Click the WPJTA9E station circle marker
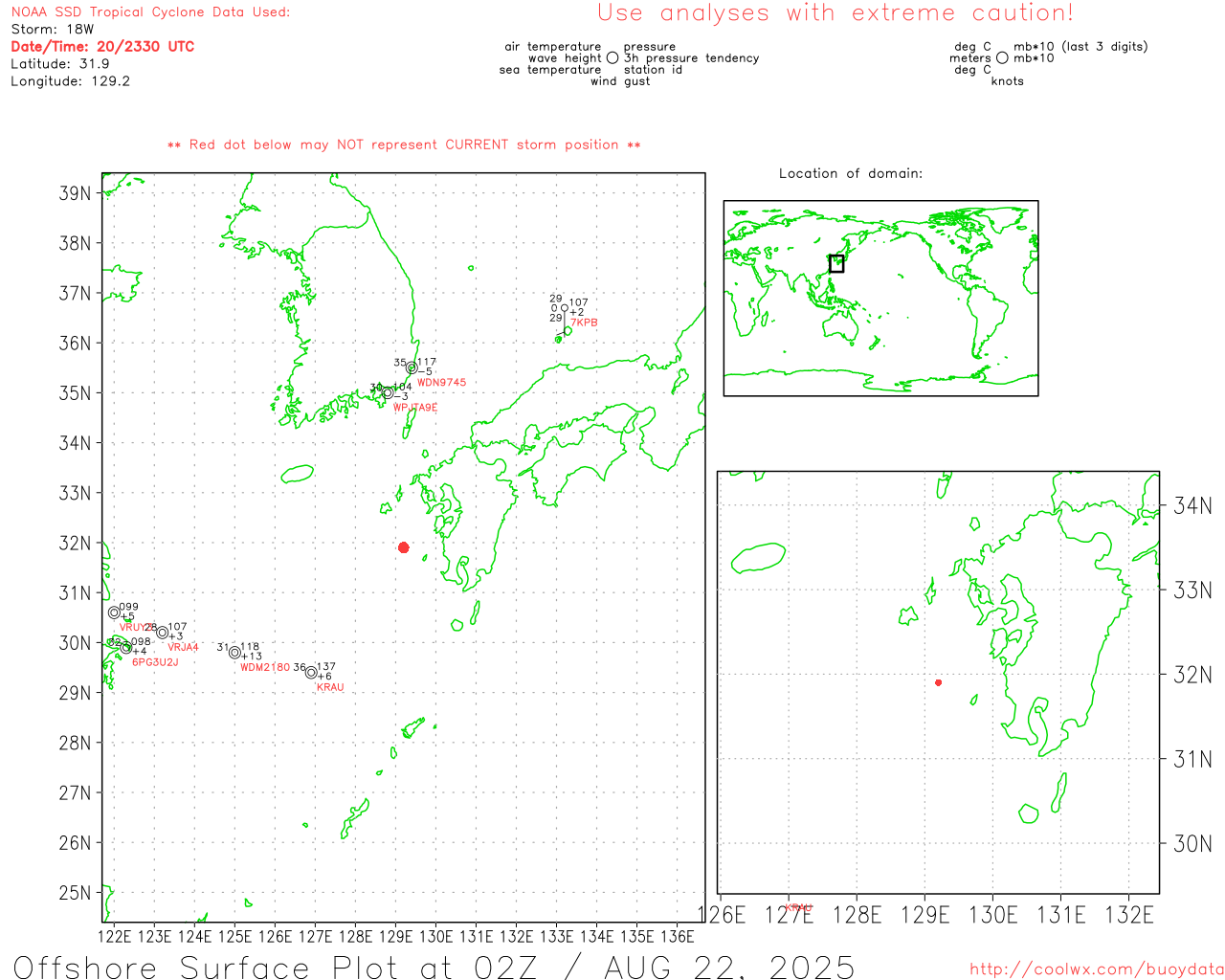Image resolution: width=1225 pixels, height=980 pixels. point(388,393)
